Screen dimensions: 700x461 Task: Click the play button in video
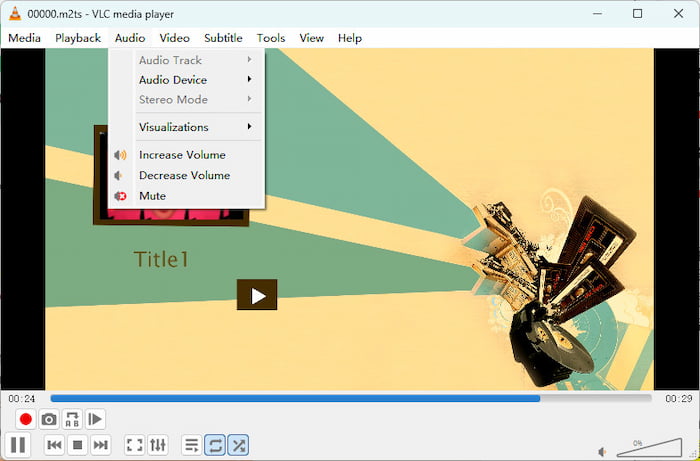click(257, 295)
